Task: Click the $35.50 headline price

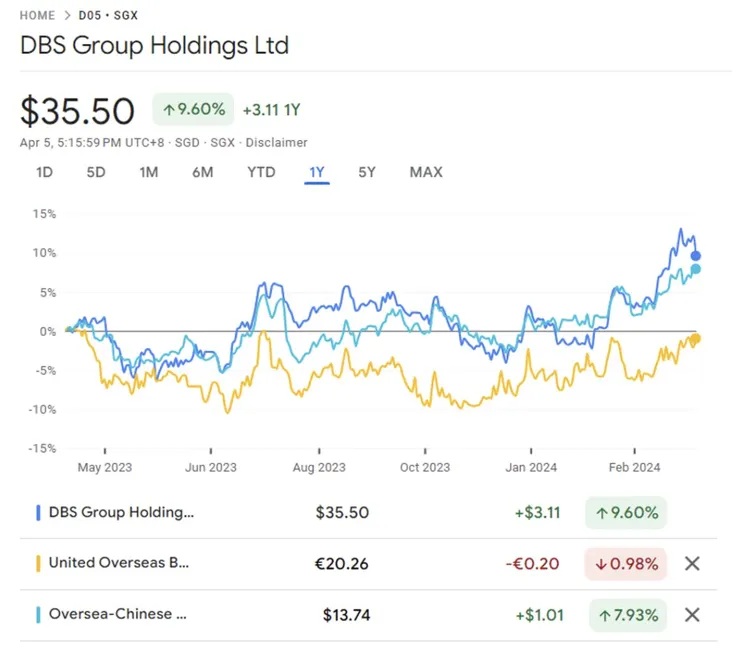Action: [77, 111]
